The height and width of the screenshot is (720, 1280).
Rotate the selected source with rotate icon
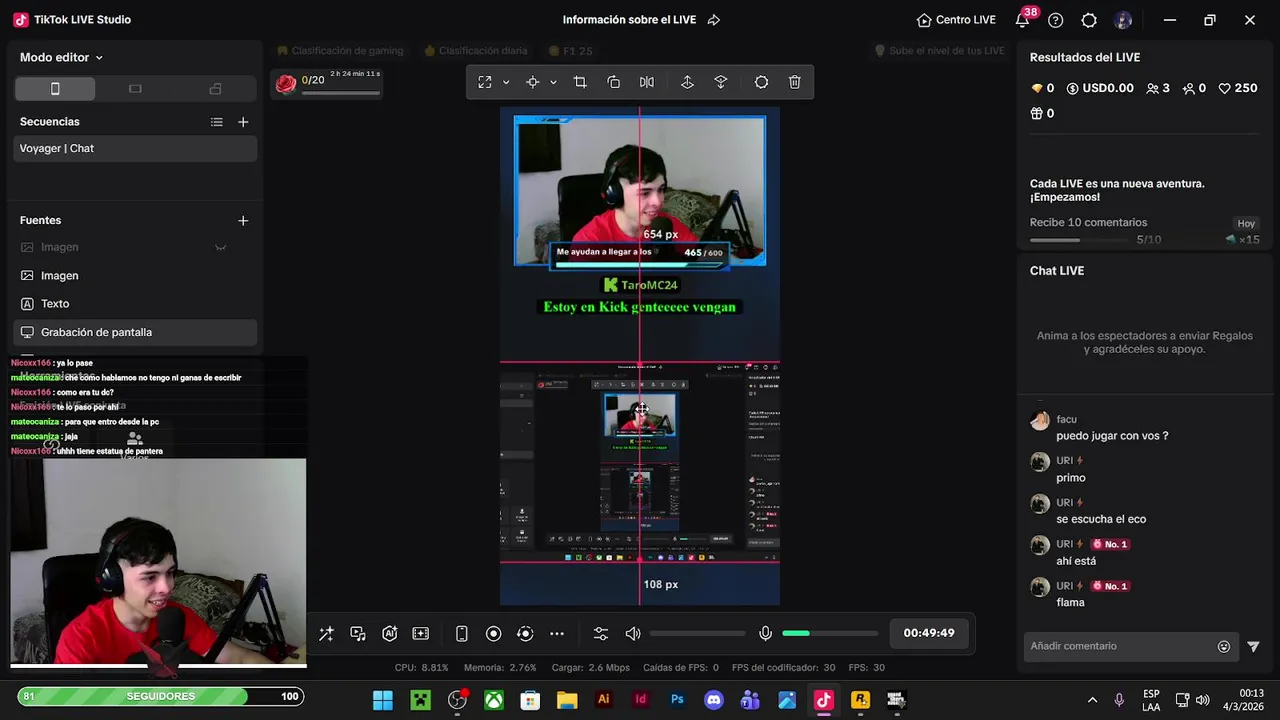(x=614, y=82)
